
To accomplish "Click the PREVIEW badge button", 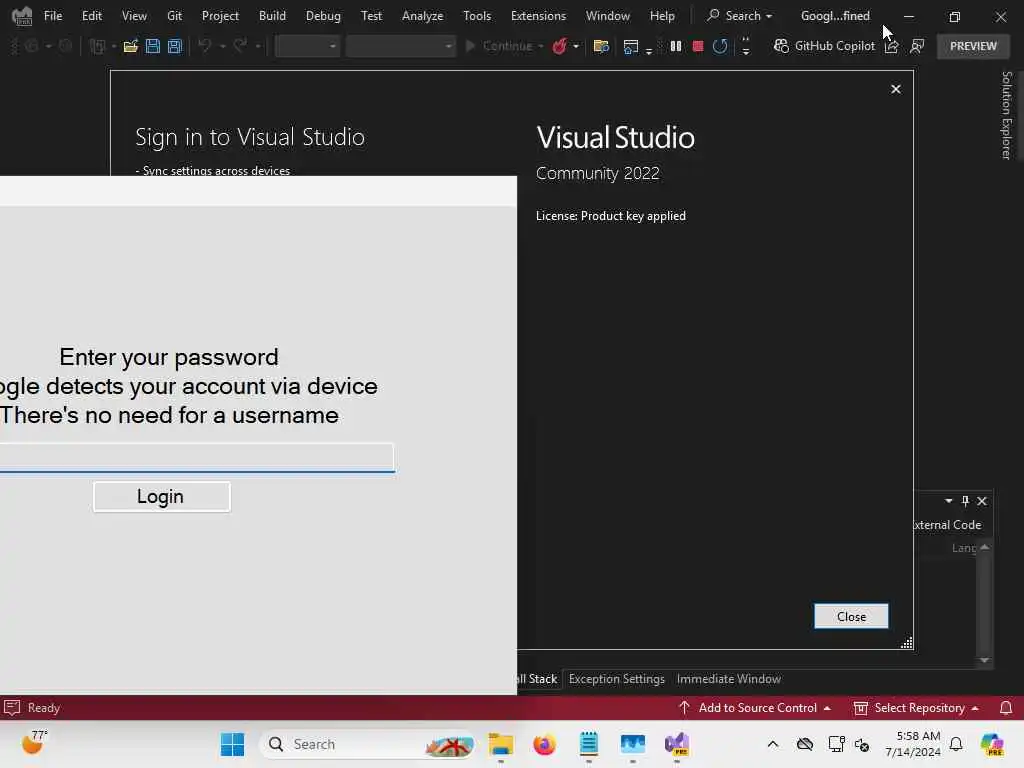I will 973,46.
